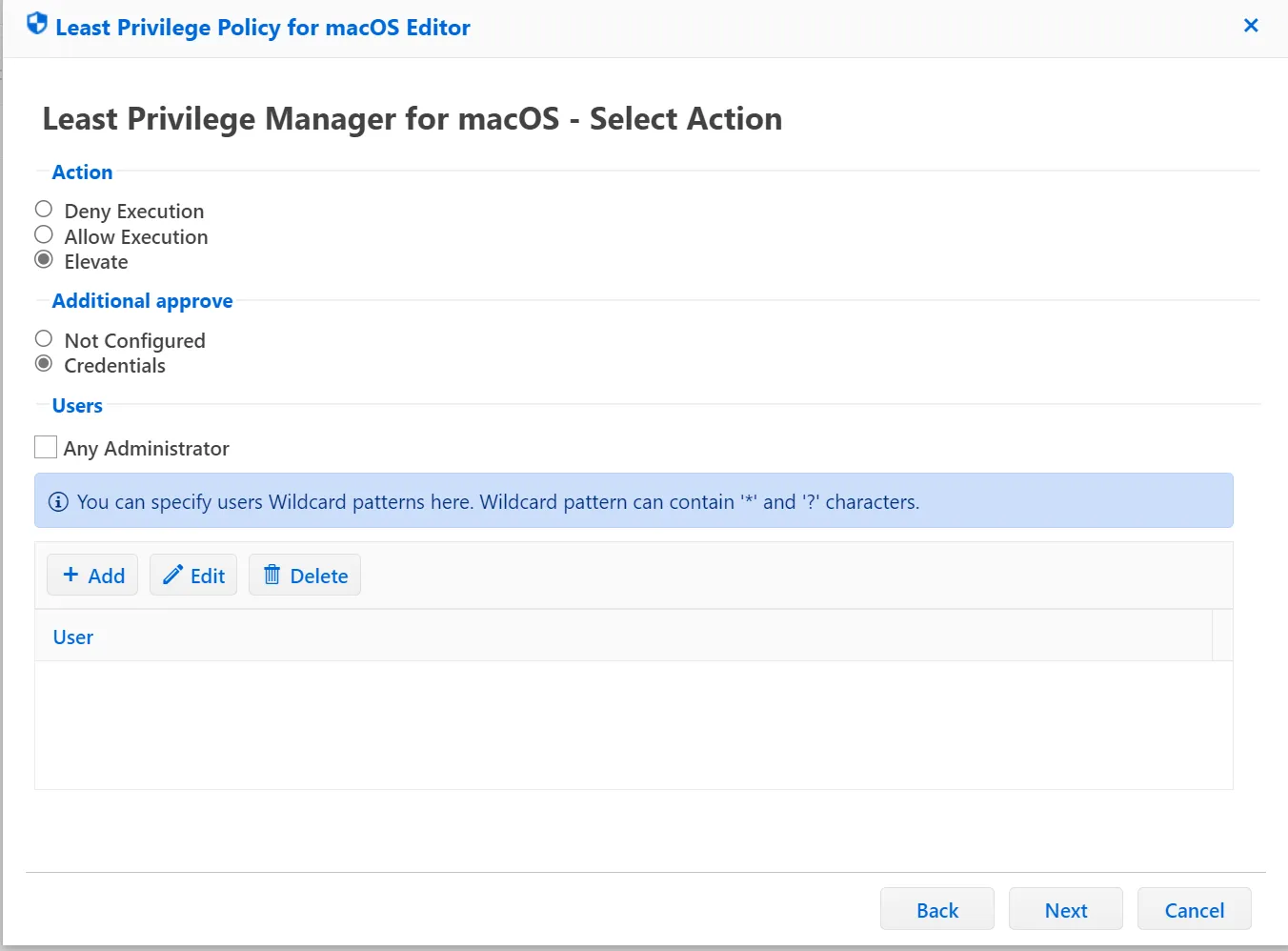Enable the Any Administrator checkbox
Viewport: 1288px width, 951px height.
(45, 446)
